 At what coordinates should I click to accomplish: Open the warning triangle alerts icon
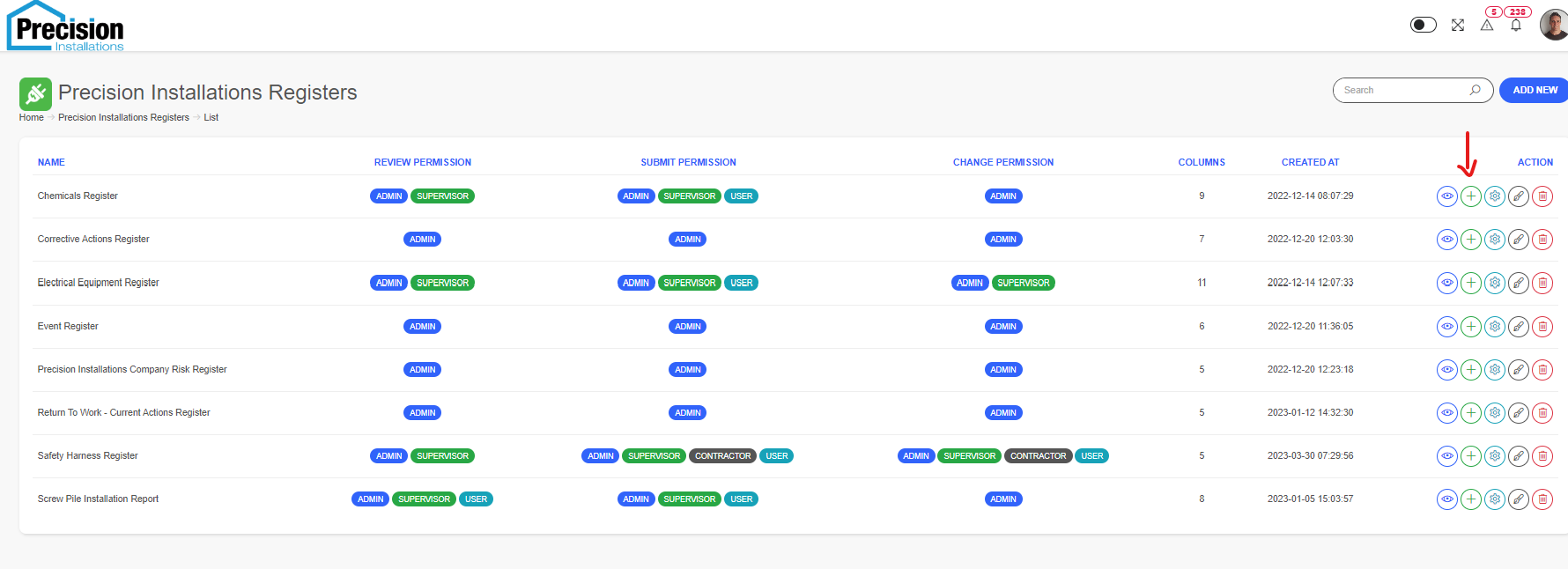coord(1487,26)
